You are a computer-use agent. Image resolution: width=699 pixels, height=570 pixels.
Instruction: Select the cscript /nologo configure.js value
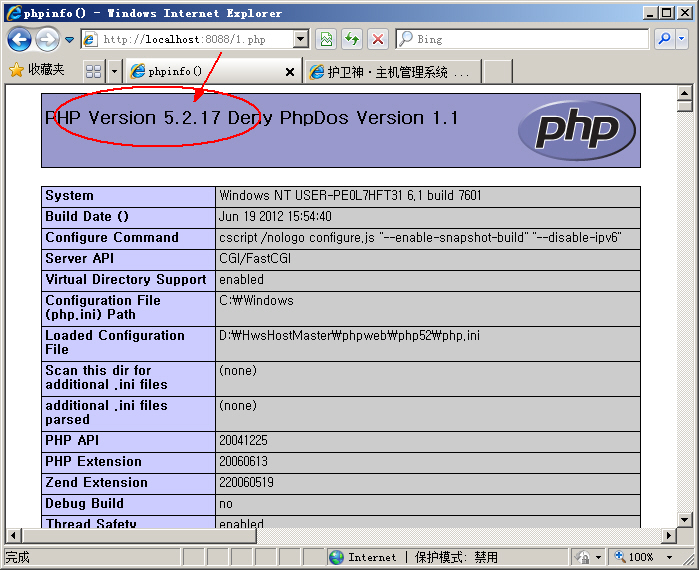pos(420,238)
